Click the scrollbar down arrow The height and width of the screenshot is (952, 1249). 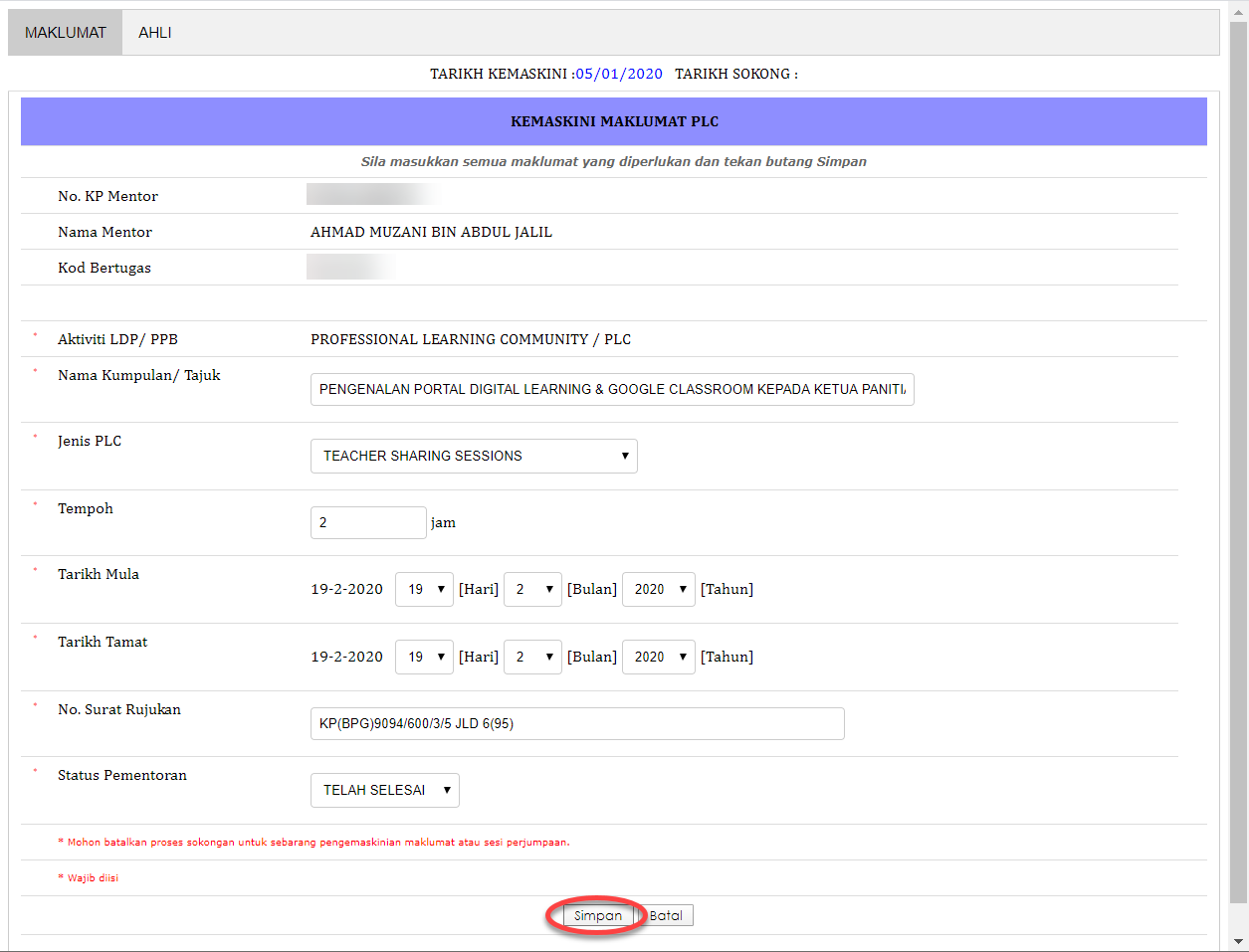pos(1239,941)
